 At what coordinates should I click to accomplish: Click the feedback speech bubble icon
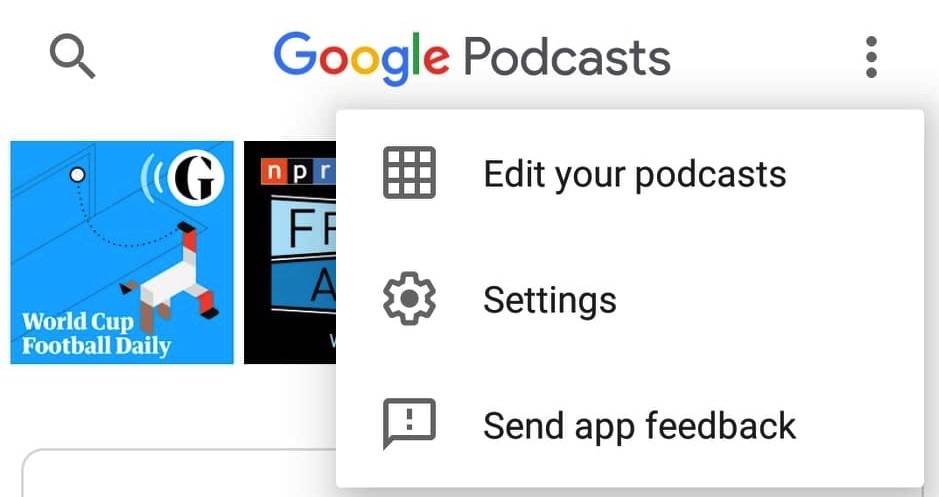409,423
